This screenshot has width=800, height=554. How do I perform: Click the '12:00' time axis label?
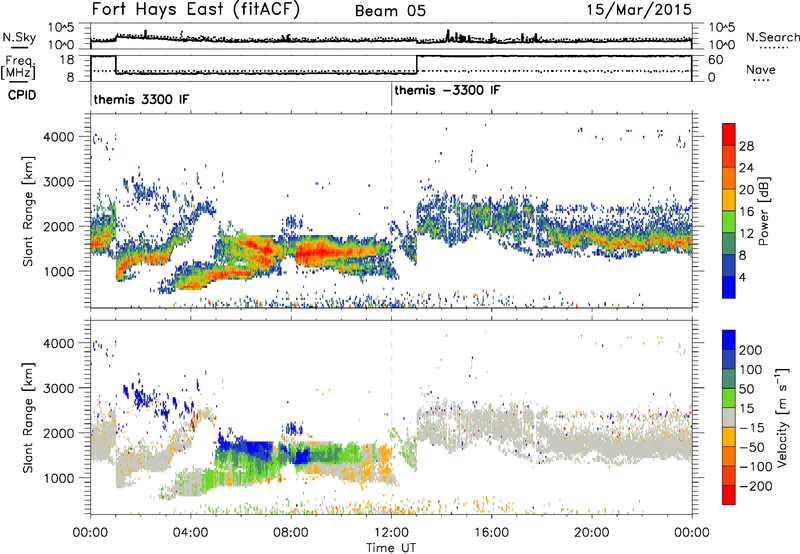point(391,533)
